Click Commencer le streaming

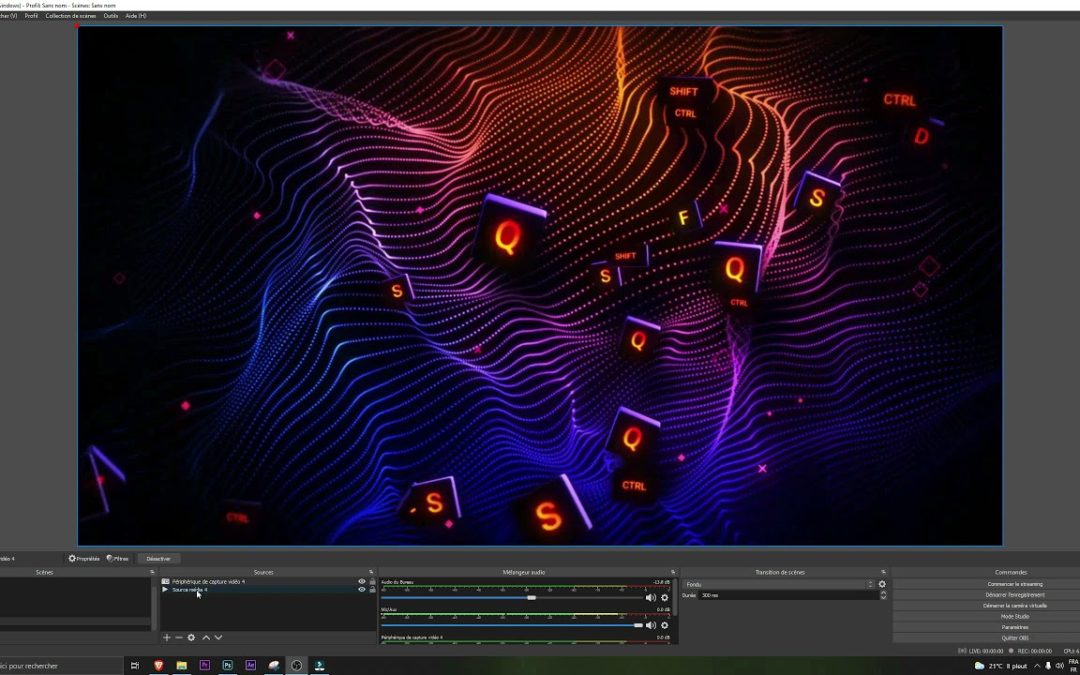[x=1015, y=583]
